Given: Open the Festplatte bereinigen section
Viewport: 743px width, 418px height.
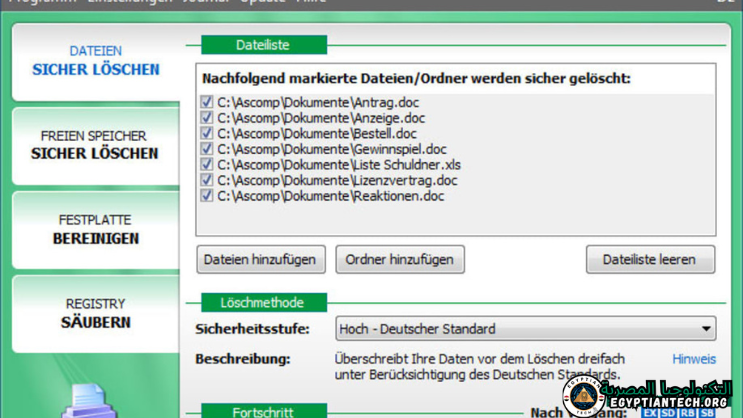Looking at the screenshot, I should (94, 229).
